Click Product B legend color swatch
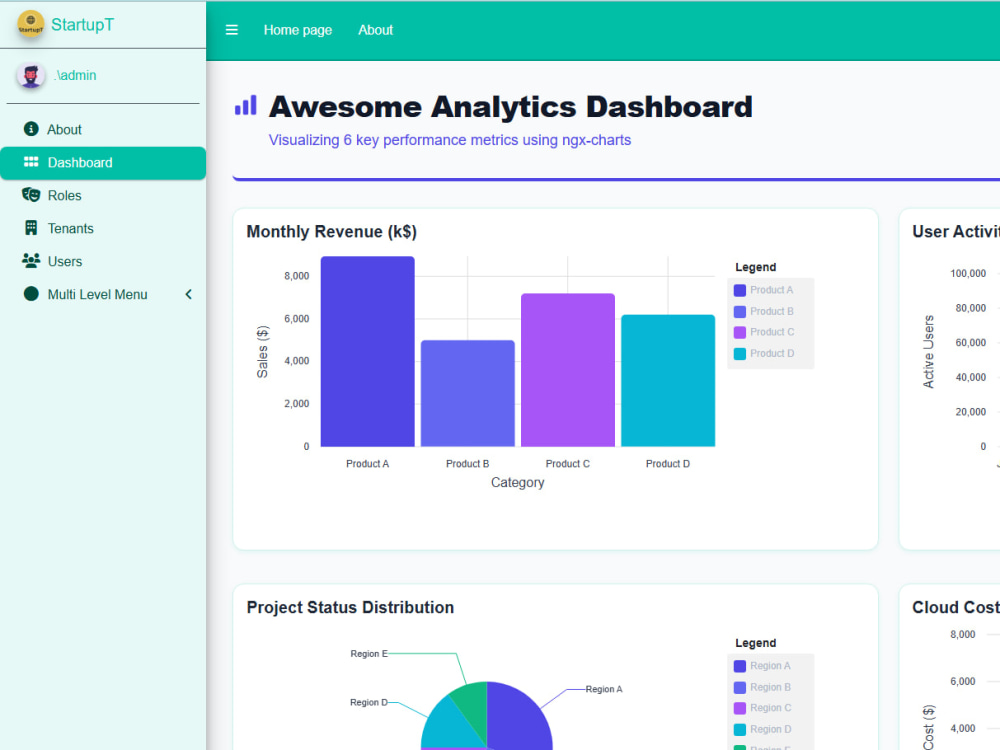 (x=740, y=311)
